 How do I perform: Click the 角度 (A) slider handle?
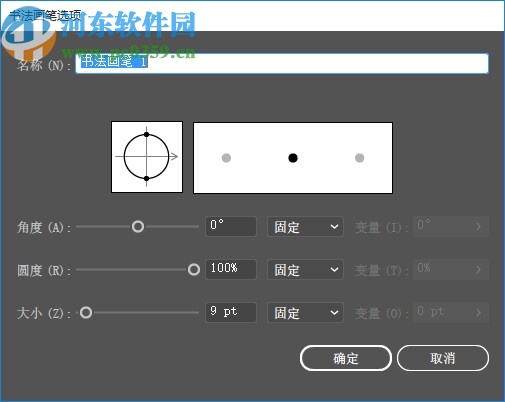pyautogui.click(x=138, y=227)
